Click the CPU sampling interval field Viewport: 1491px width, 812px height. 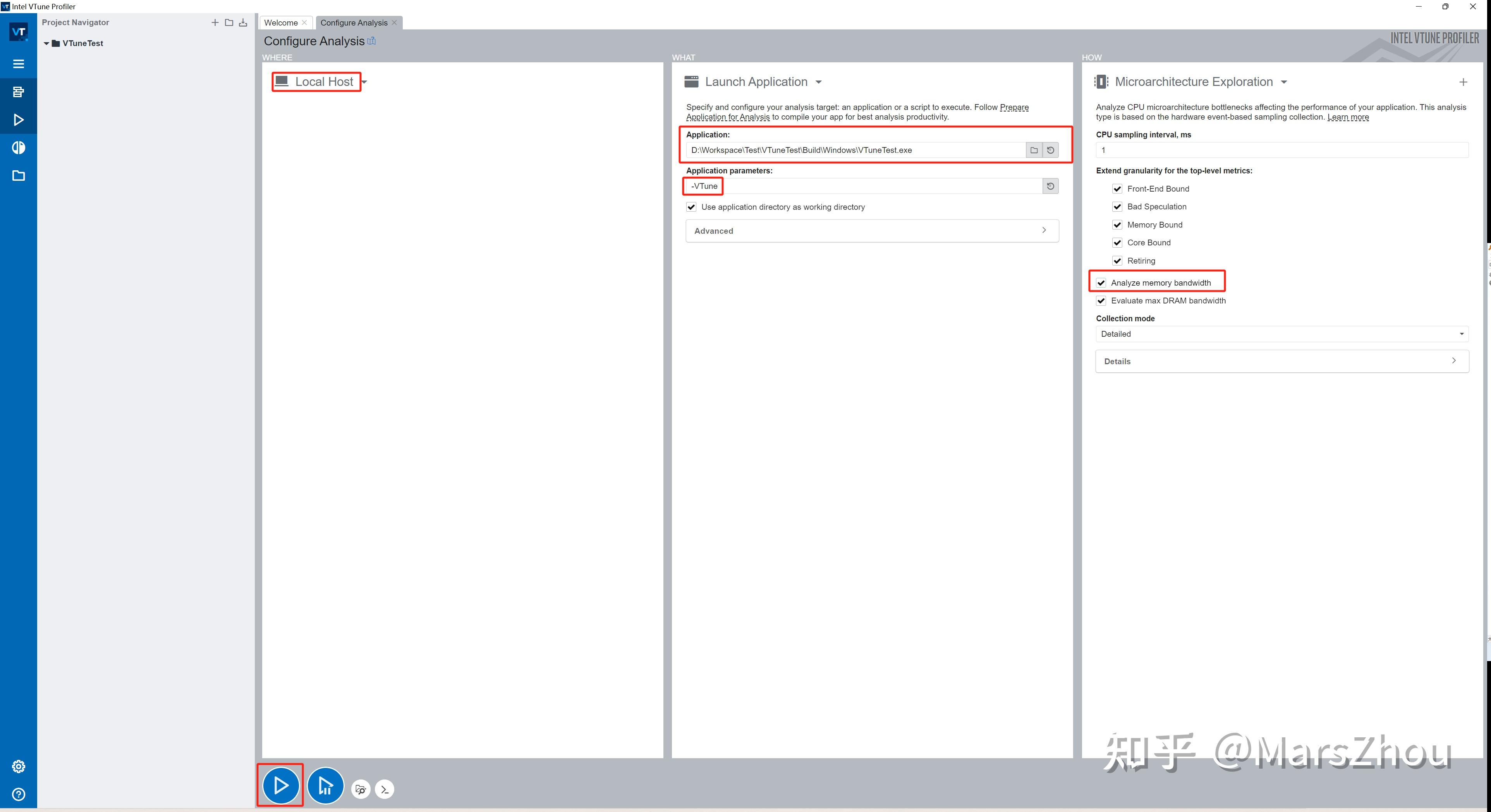1281,151
